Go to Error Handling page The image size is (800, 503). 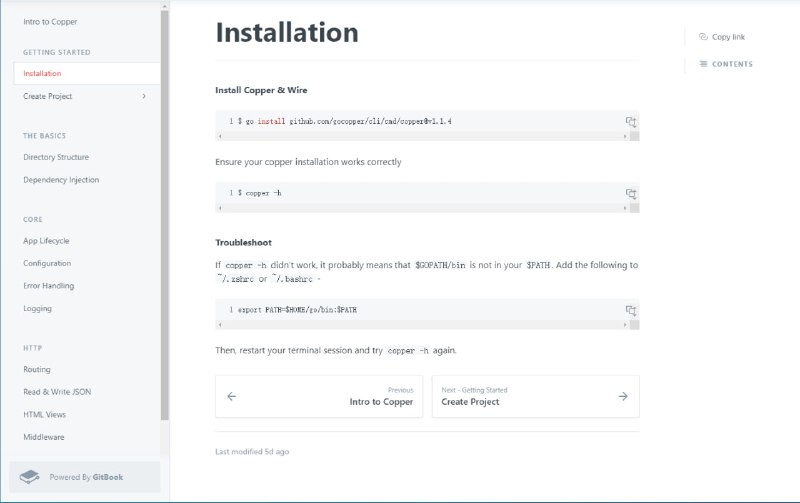click(48, 286)
